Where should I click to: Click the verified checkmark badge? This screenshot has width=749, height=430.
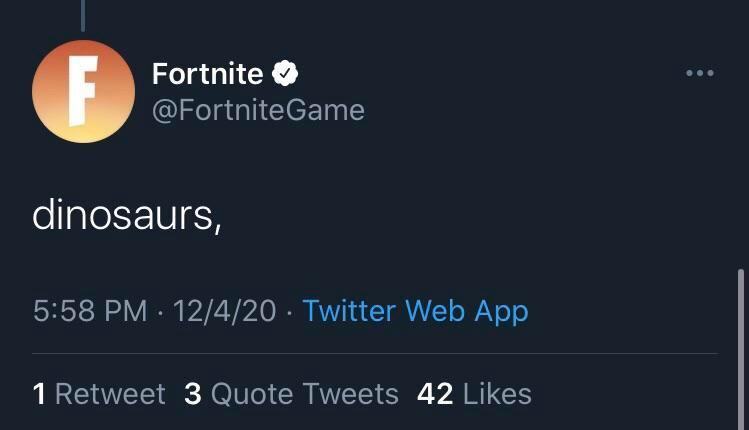pos(285,73)
